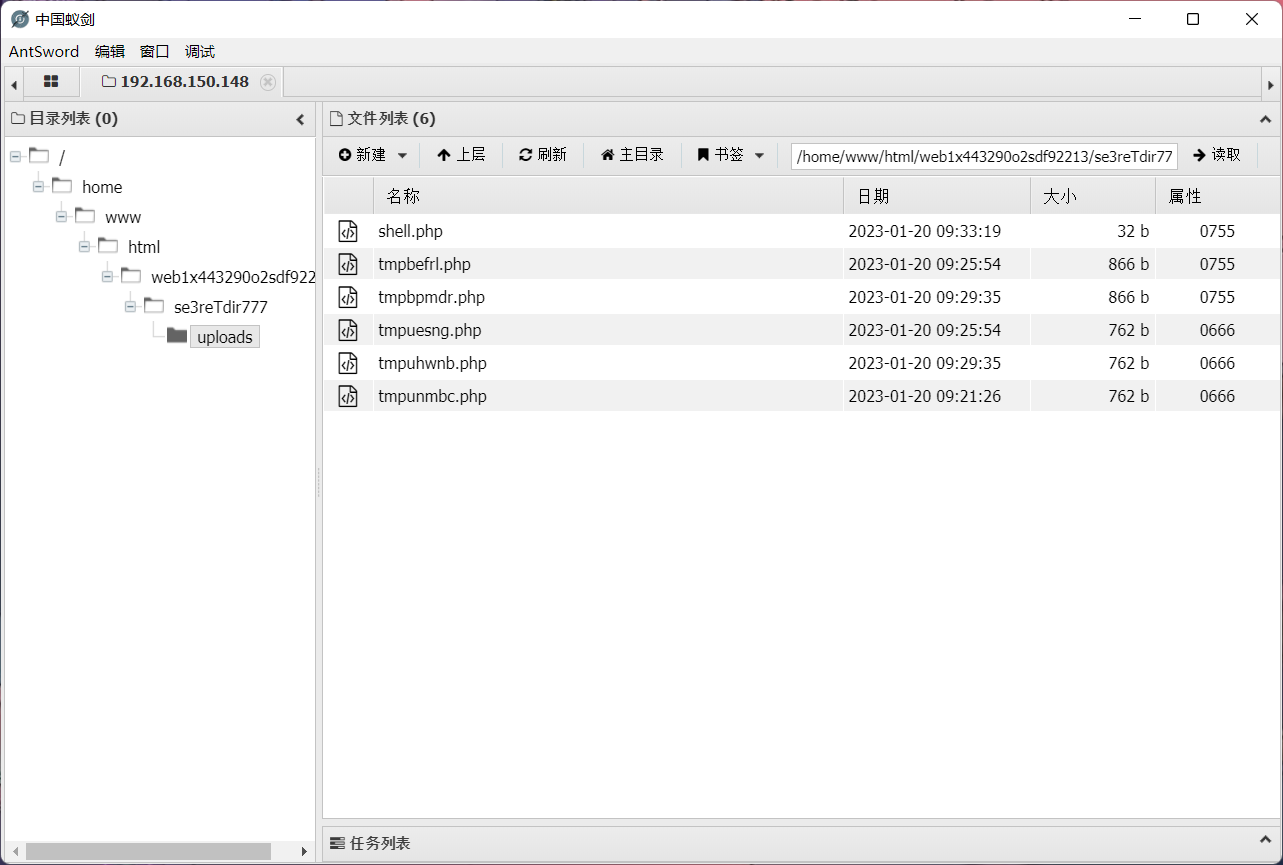
Task: Click the tmpunmbc.php file icon
Action: pyautogui.click(x=348, y=396)
